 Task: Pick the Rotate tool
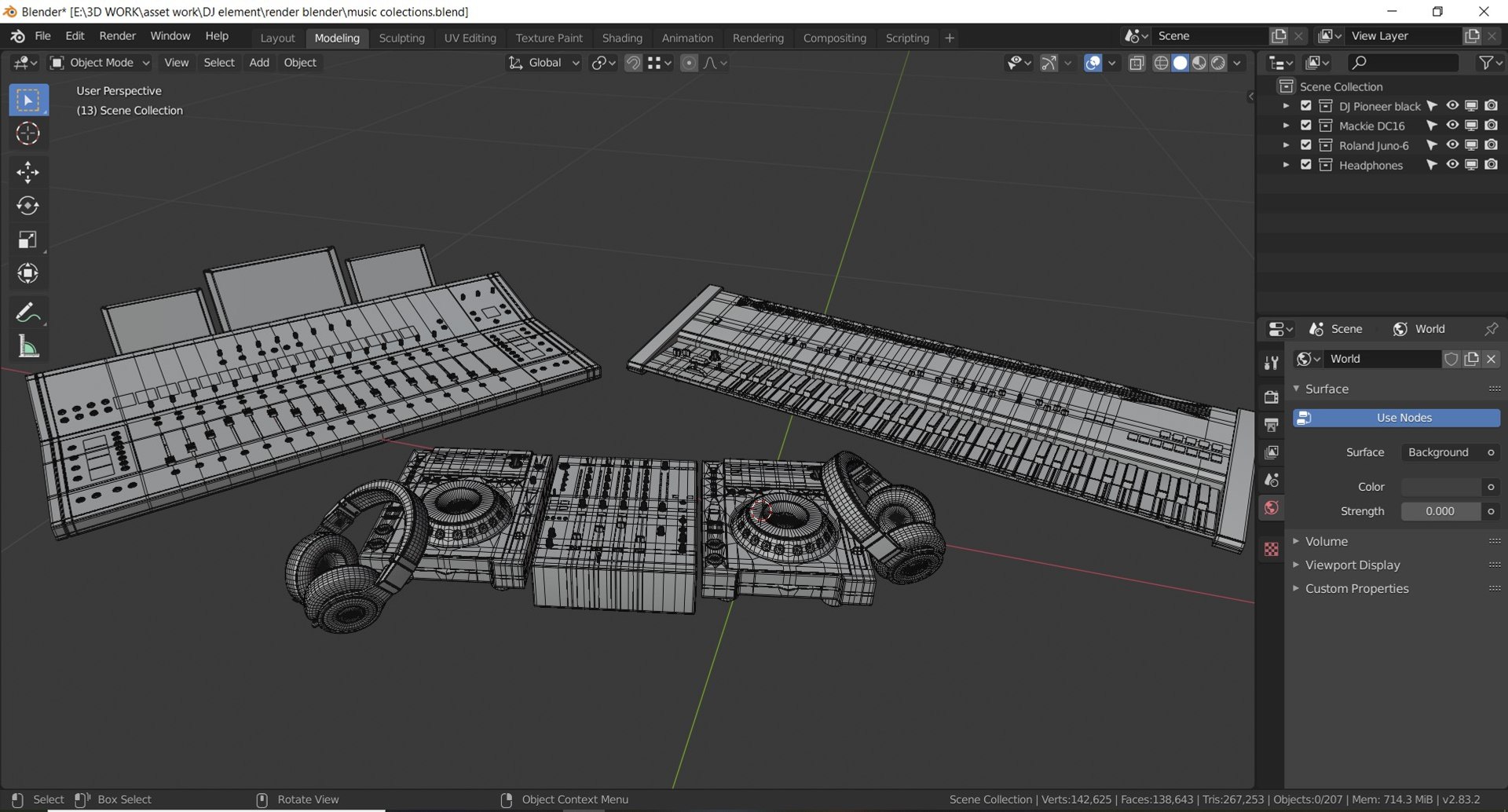pos(28,206)
